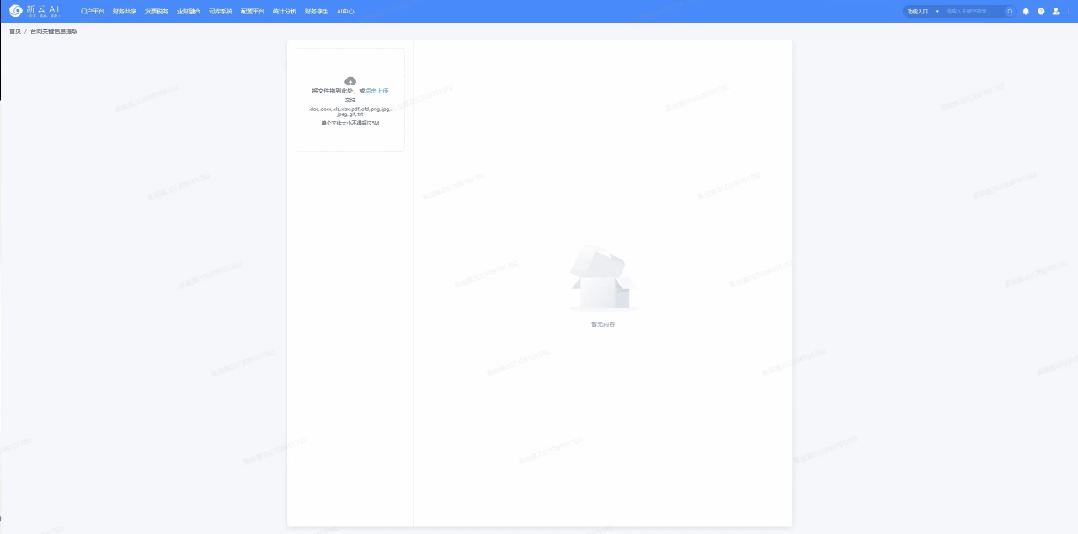Viewport: 1078px width, 534px height.
Task: Click the search magnifier icon in header
Action: tap(1010, 11)
